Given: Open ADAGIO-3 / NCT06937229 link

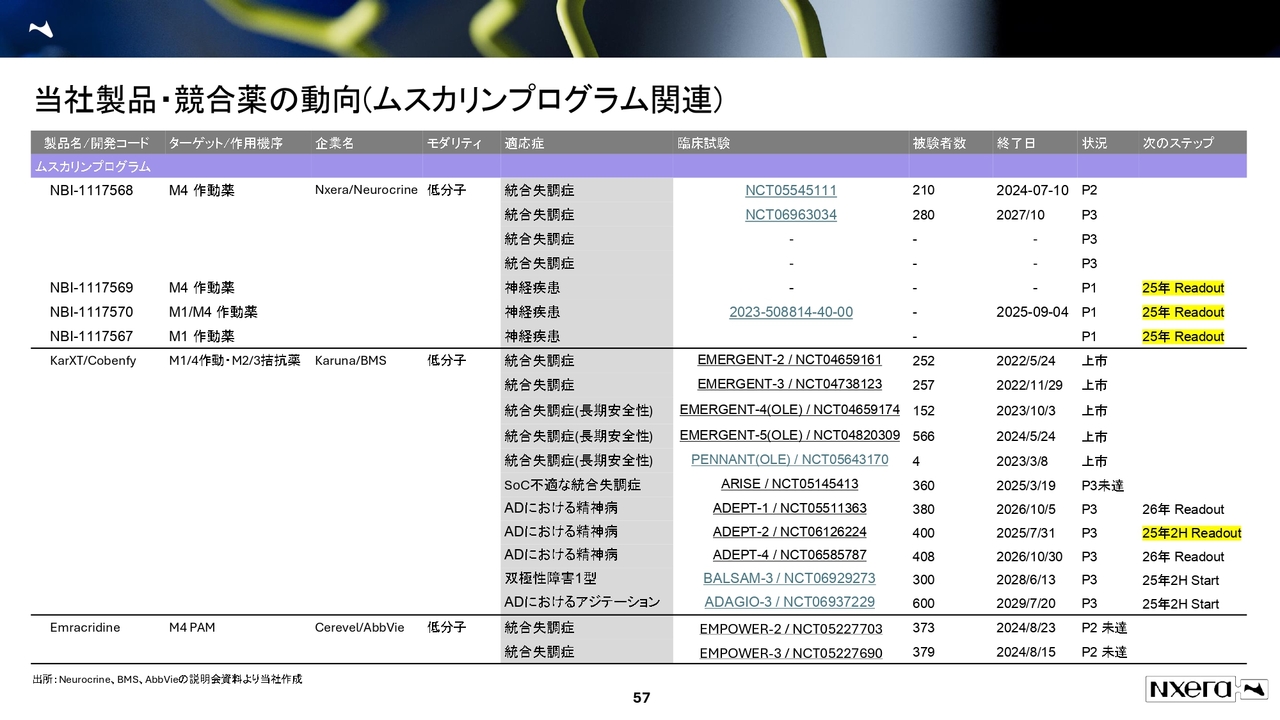Looking at the screenshot, I should pos(789,602).
